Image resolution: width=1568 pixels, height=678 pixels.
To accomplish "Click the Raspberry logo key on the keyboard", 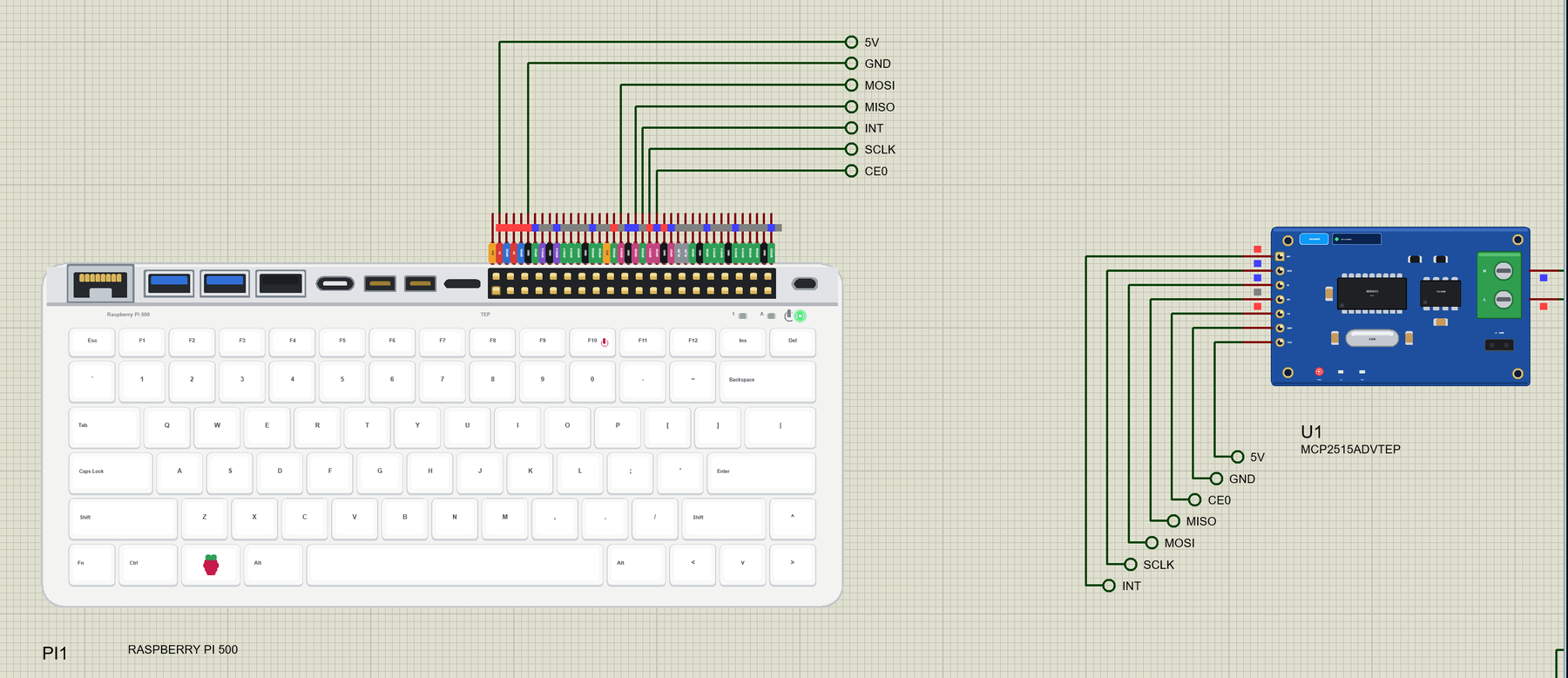I will tap(211, 565).
